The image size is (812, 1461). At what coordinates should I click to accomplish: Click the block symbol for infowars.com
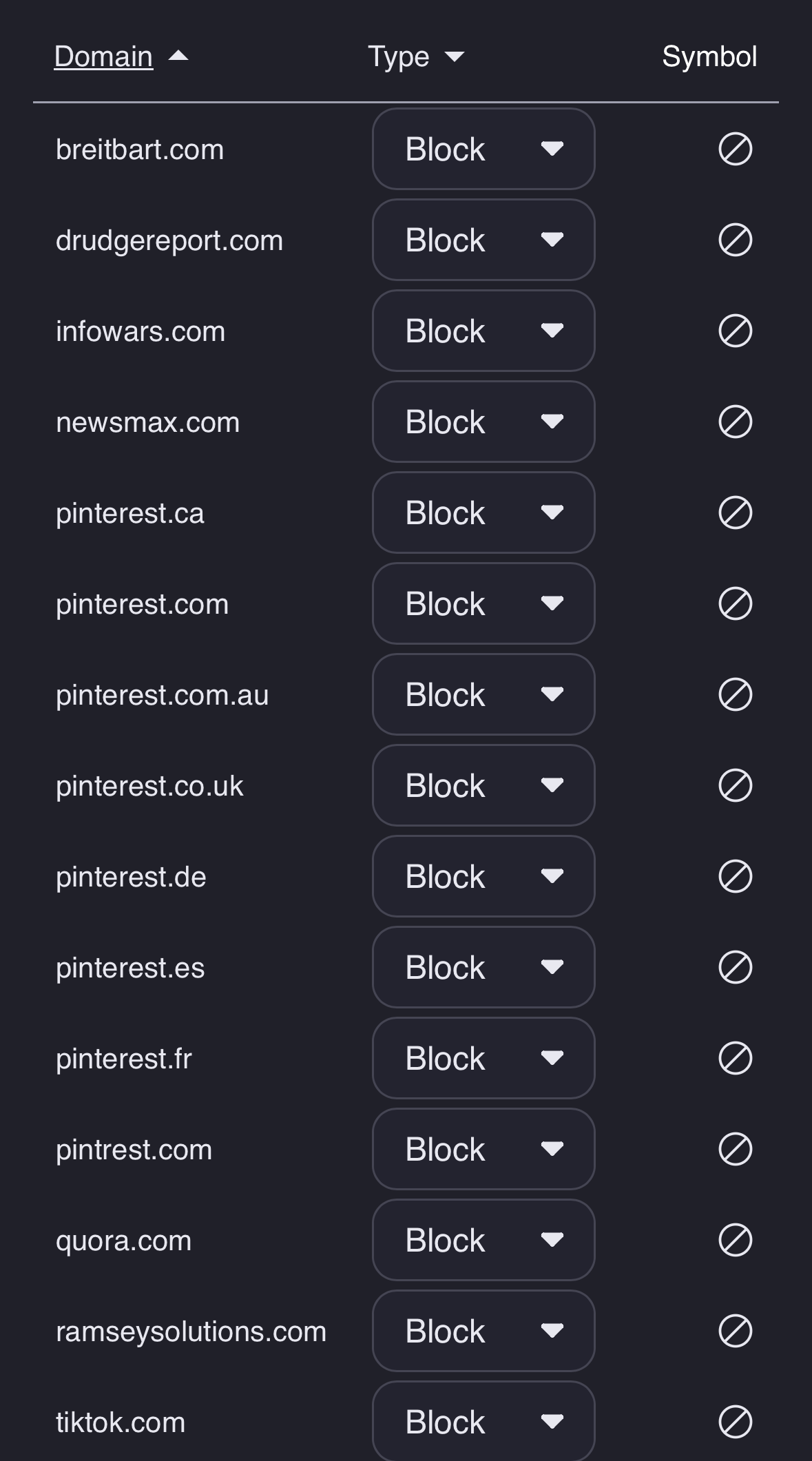pos(735,331)
